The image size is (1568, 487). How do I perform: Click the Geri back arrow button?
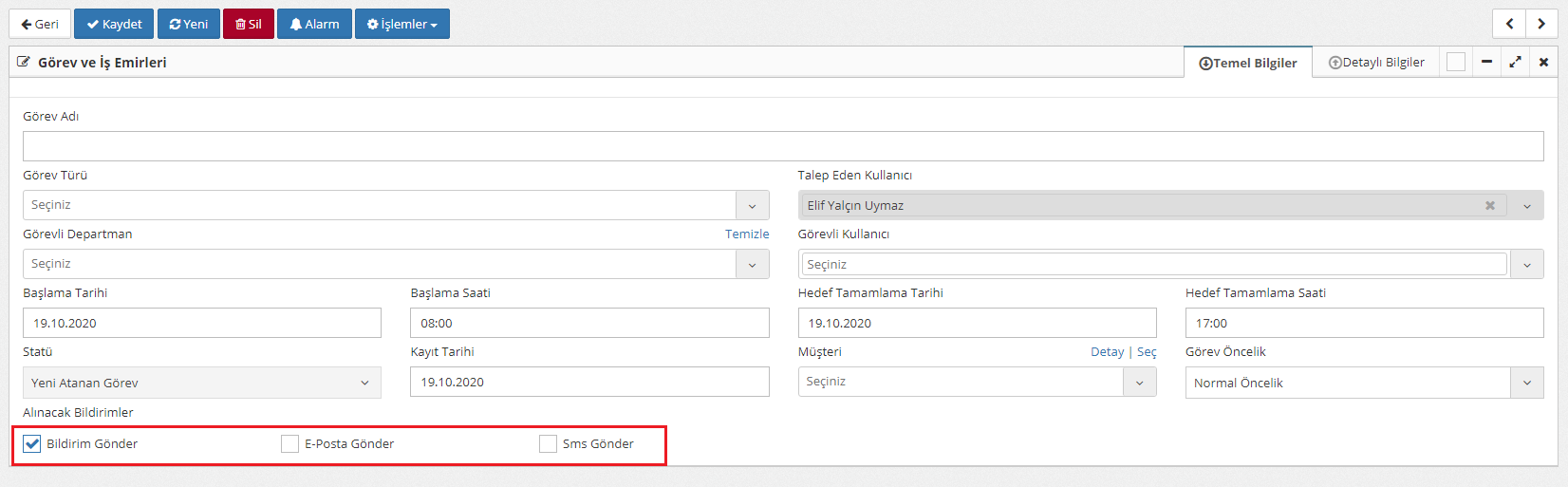(x=40, y=24)
